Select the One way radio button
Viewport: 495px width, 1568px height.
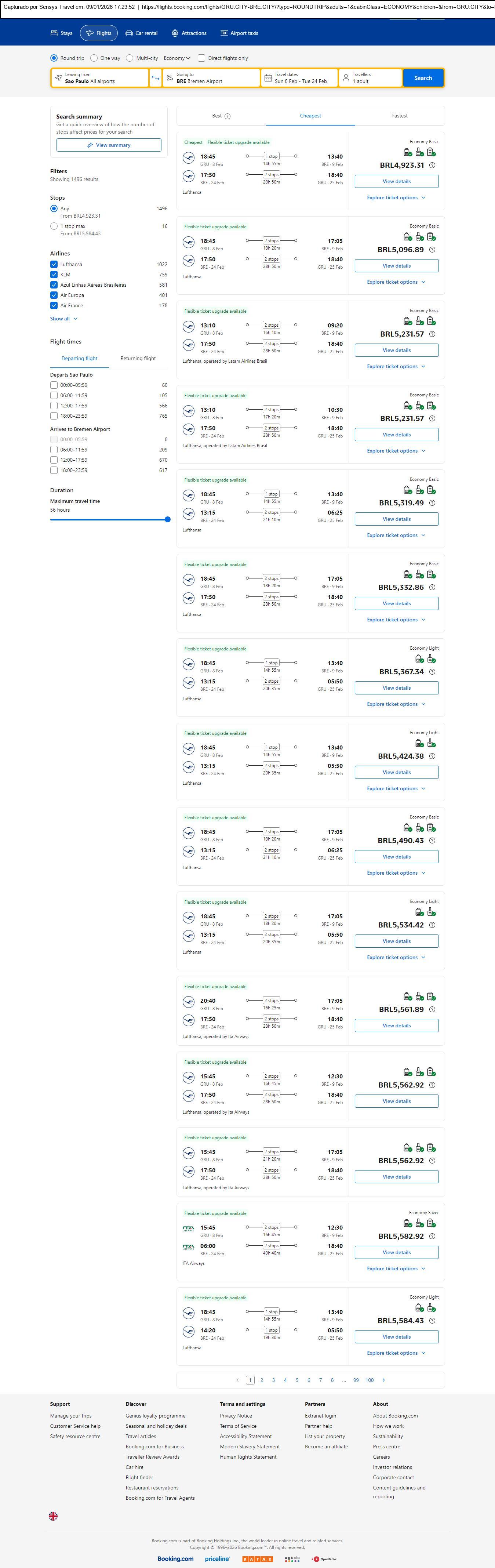94,58
